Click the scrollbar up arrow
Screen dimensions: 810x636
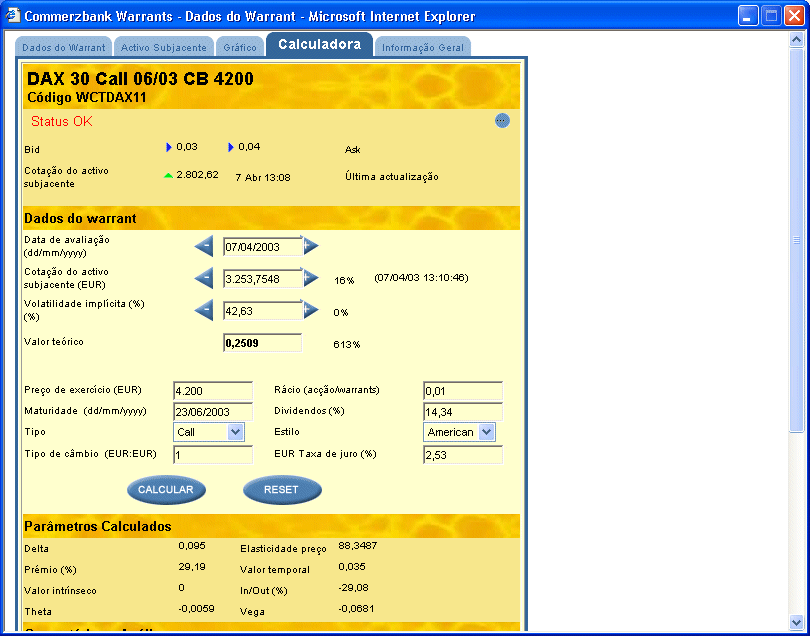click(x=797, y=40)
